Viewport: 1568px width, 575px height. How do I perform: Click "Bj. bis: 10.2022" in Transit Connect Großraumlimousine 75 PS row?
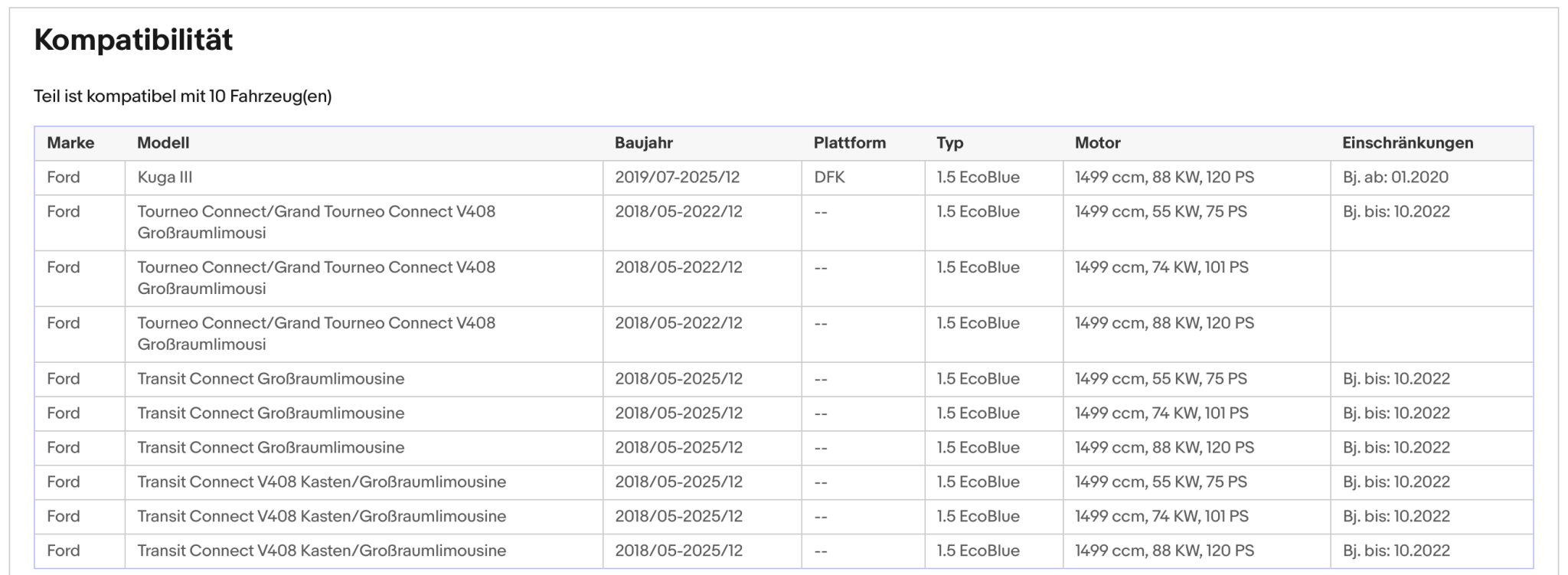pos(1396,379)
